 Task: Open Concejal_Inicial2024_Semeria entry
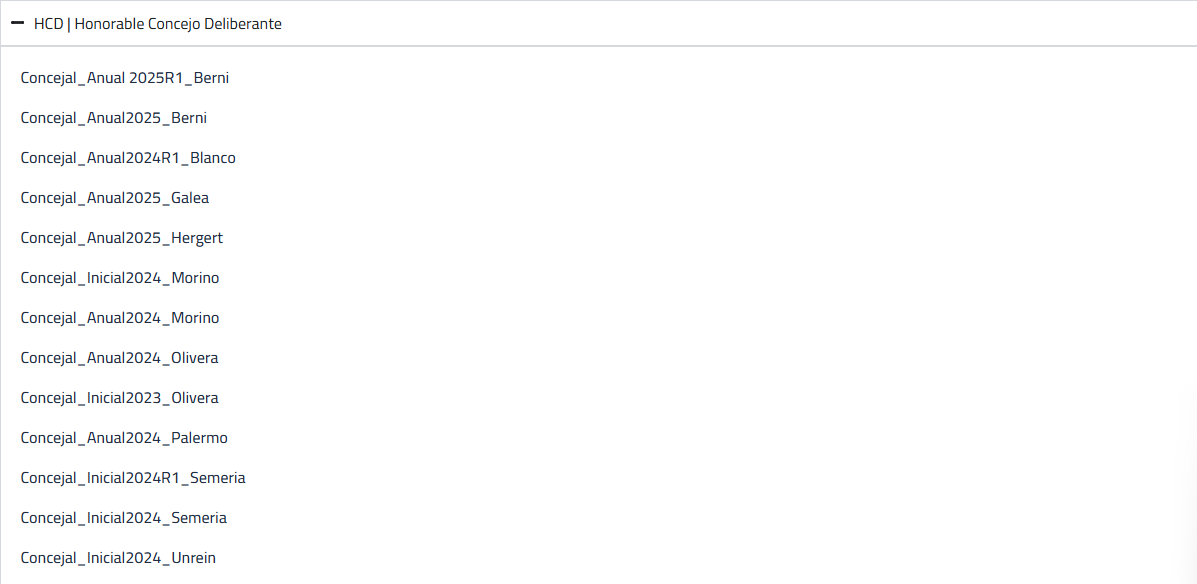[x=124, y=518]
